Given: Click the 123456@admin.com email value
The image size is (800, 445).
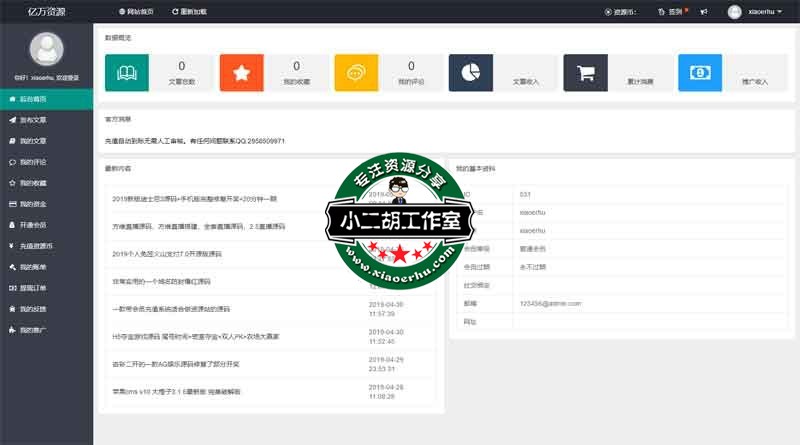Looking at the screenshot, I should pyautogui.click(x=550, y=303).
